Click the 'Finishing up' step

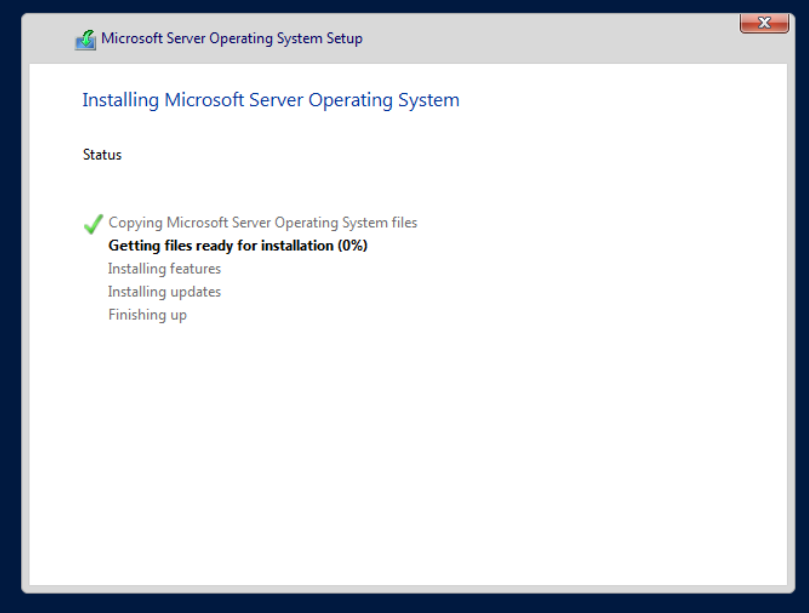(147, 315)
